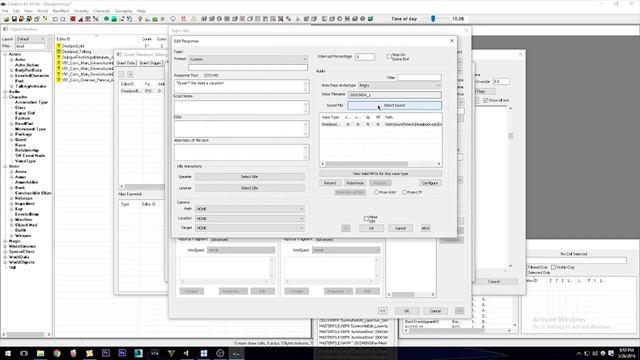
Task: Click the Audio Filter input field
Action: 419,77
